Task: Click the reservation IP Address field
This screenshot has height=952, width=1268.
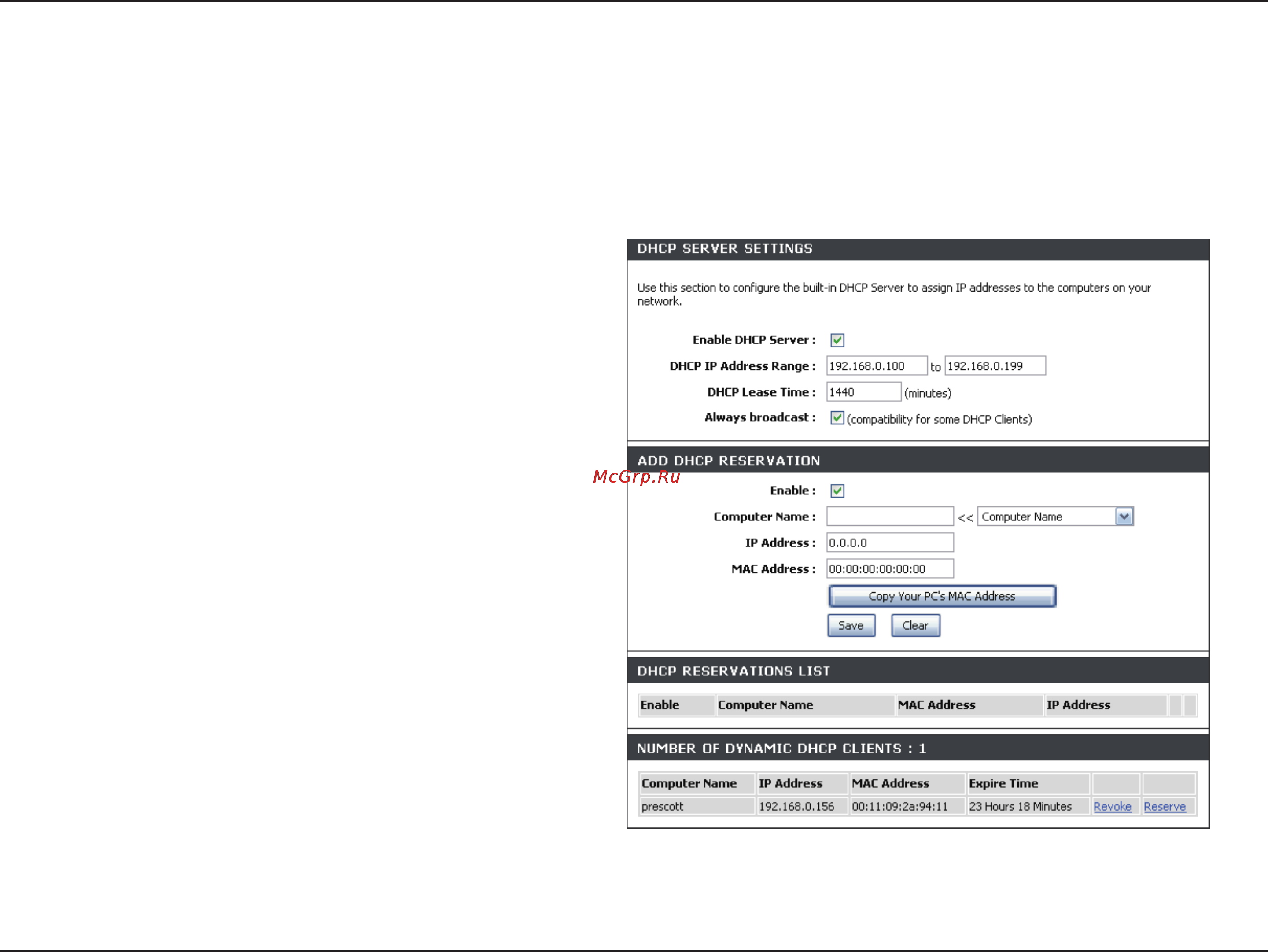Action: coord(890,543)
